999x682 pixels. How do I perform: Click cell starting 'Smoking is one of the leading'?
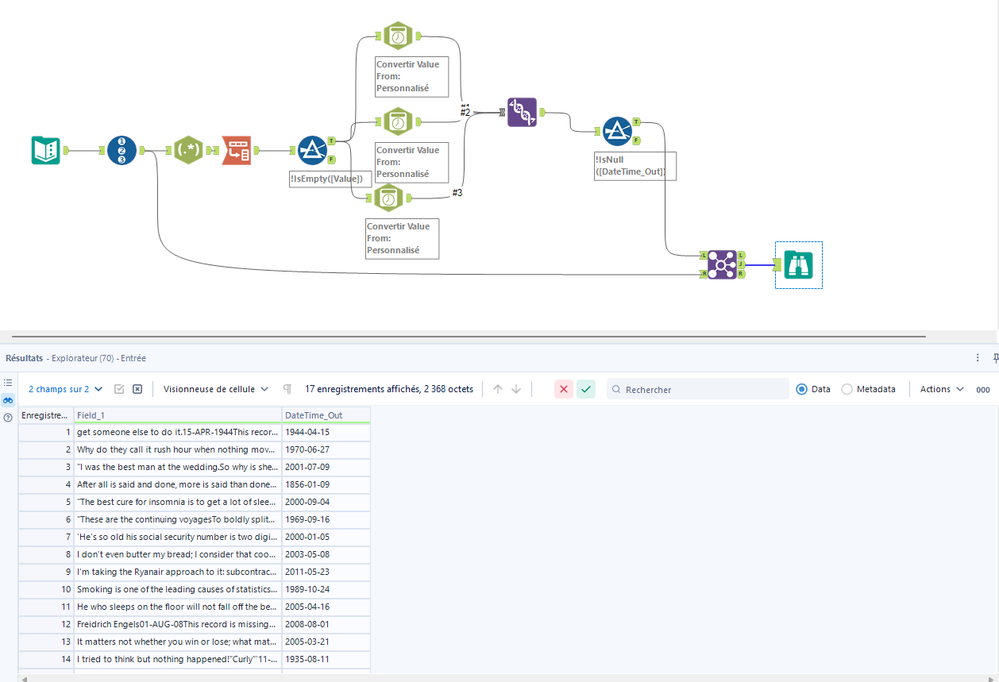(x=178, y=590)
